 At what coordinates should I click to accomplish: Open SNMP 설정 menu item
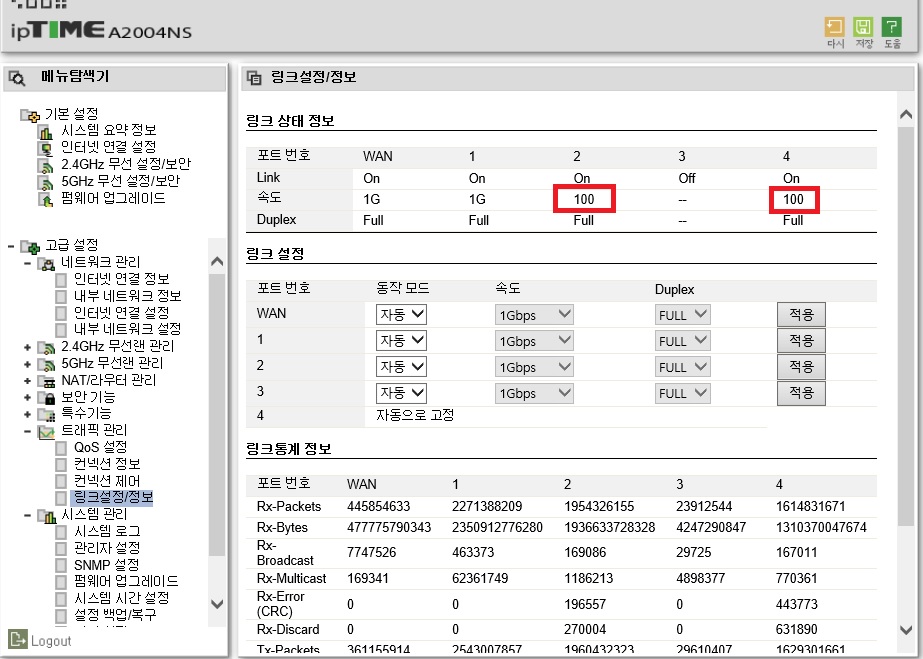[106, 565]
